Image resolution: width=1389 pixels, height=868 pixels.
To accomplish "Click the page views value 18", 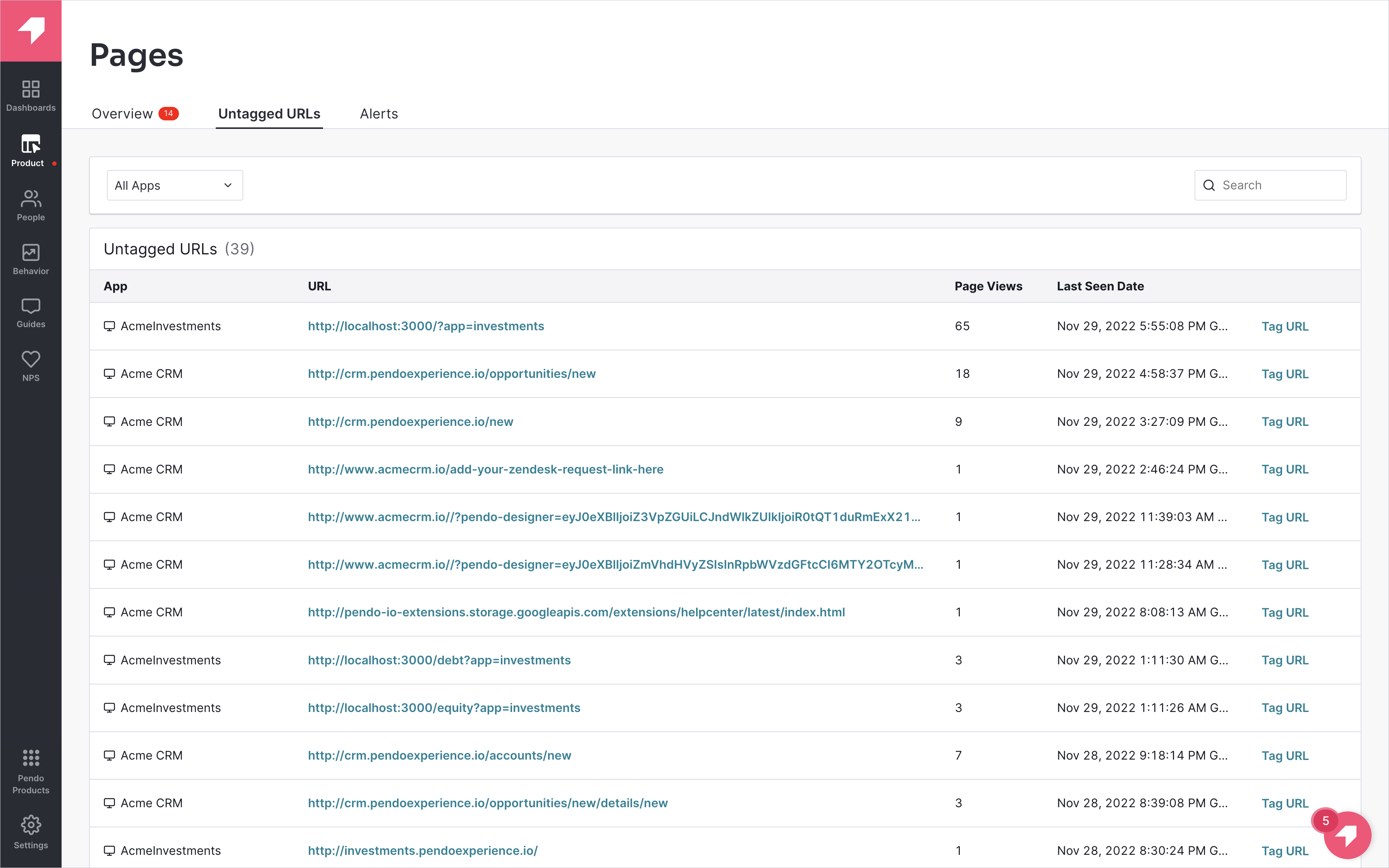I will pos(963,374).
